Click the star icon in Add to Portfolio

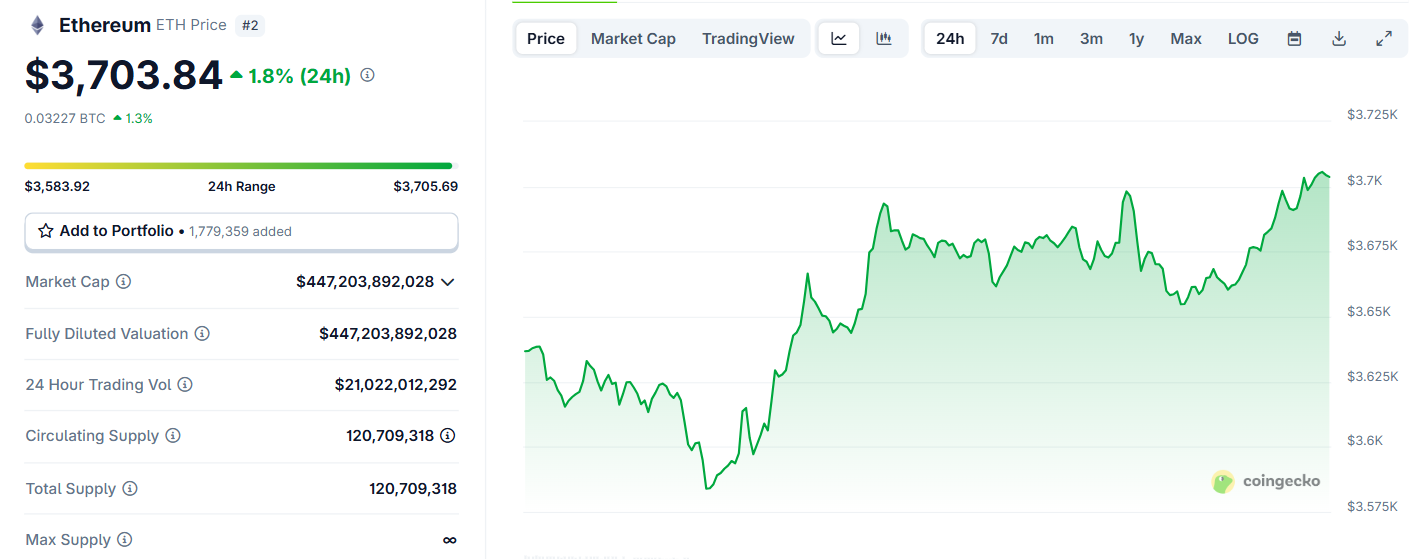coord(46,231)
